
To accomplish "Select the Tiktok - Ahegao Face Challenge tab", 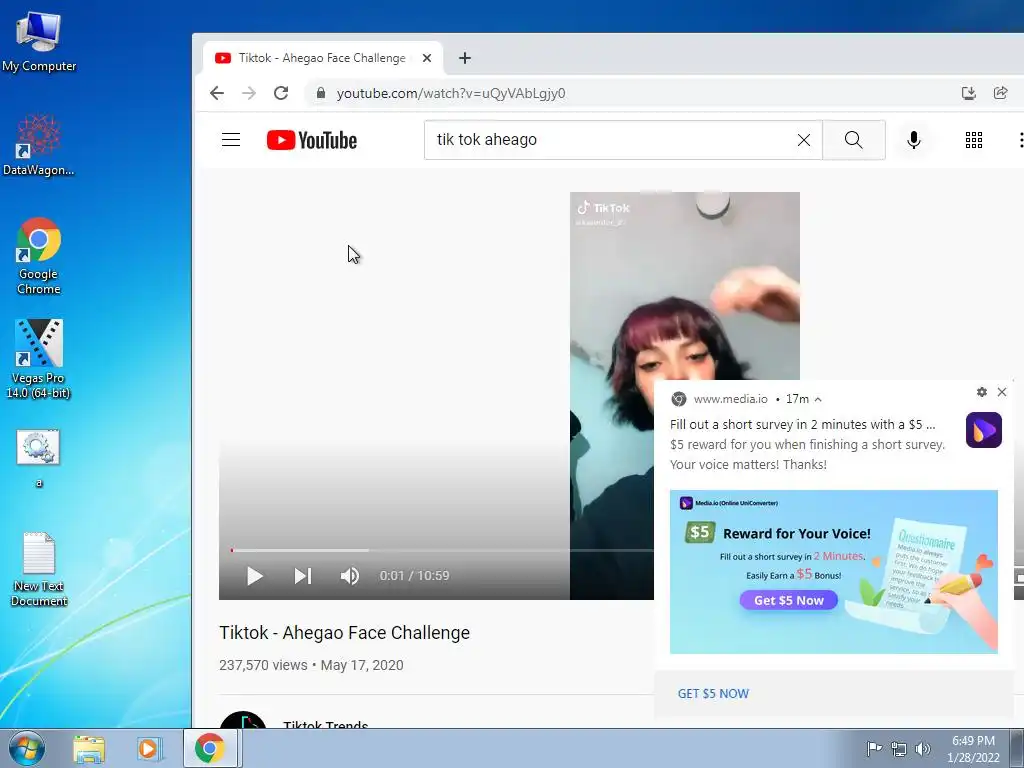I will tap(323, 58).
